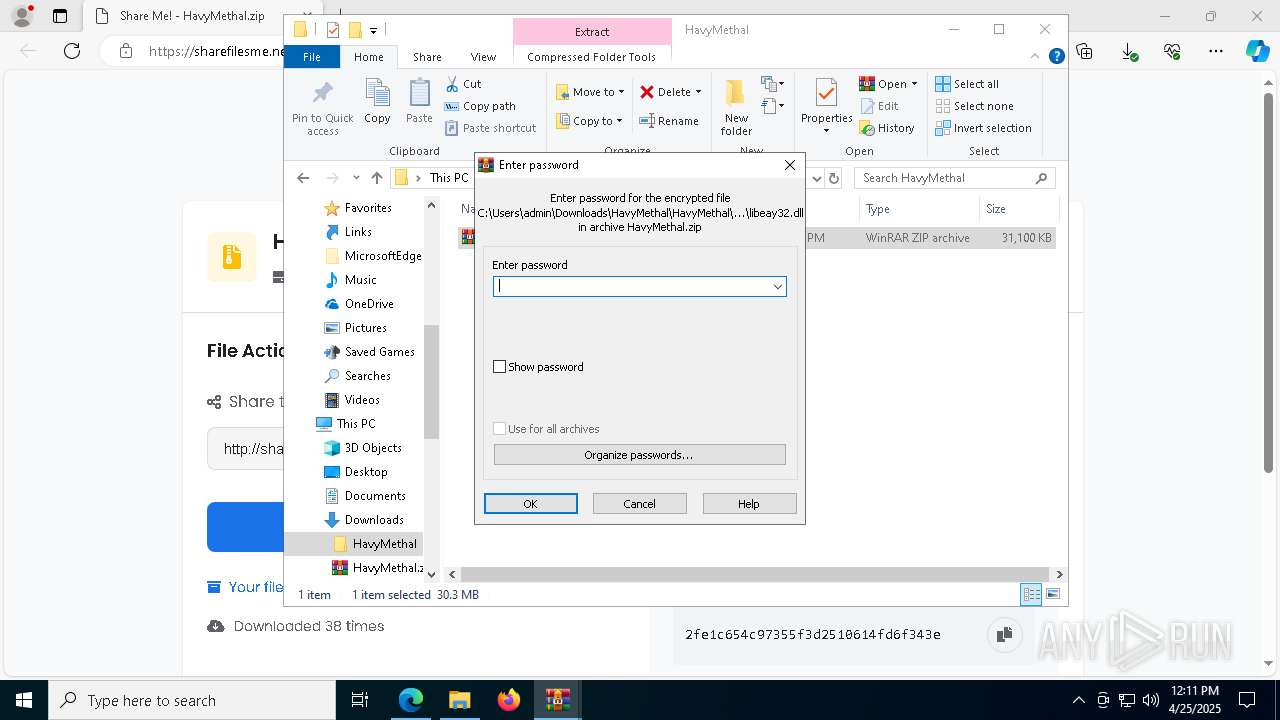Open the Delete dropdown arrow

tap(698, 92)
